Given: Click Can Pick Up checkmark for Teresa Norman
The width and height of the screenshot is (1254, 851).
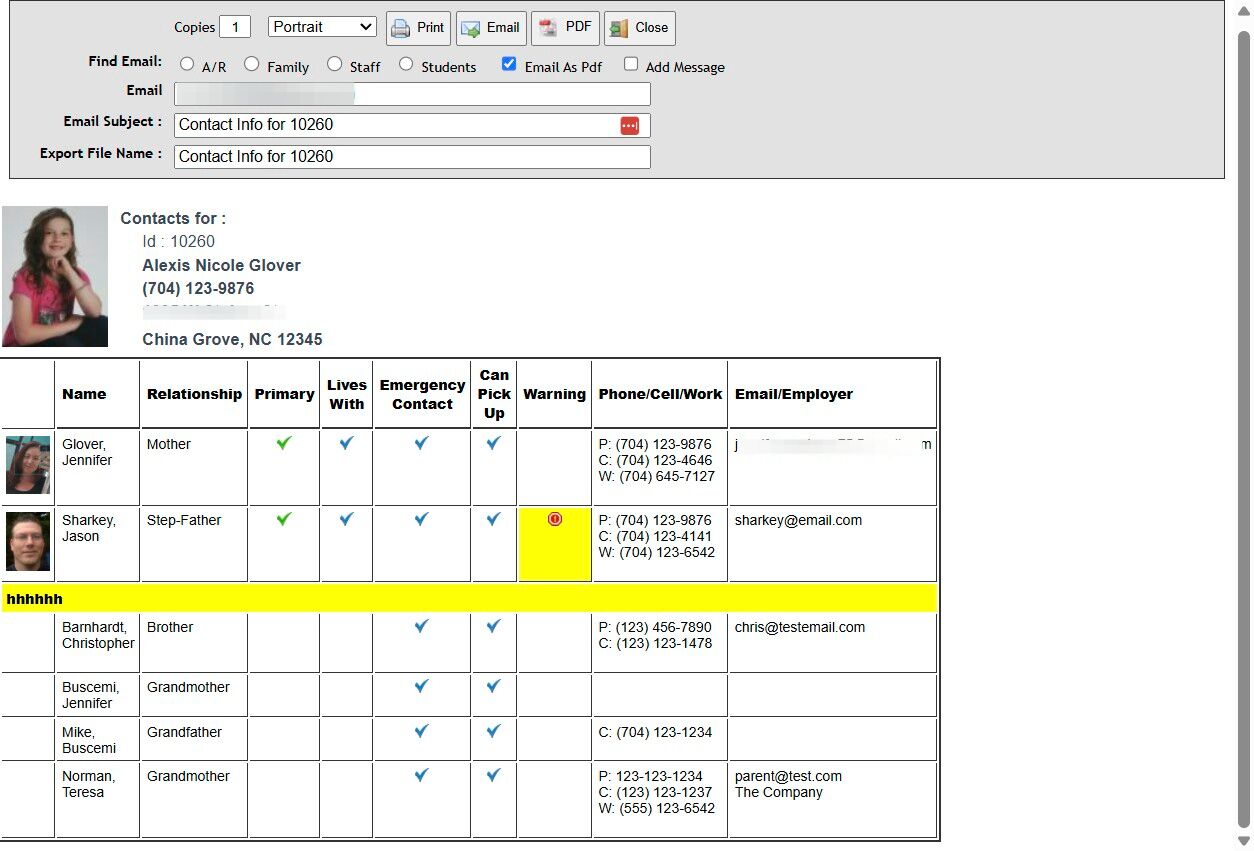Looking at the screenshot, I should 493,775.
